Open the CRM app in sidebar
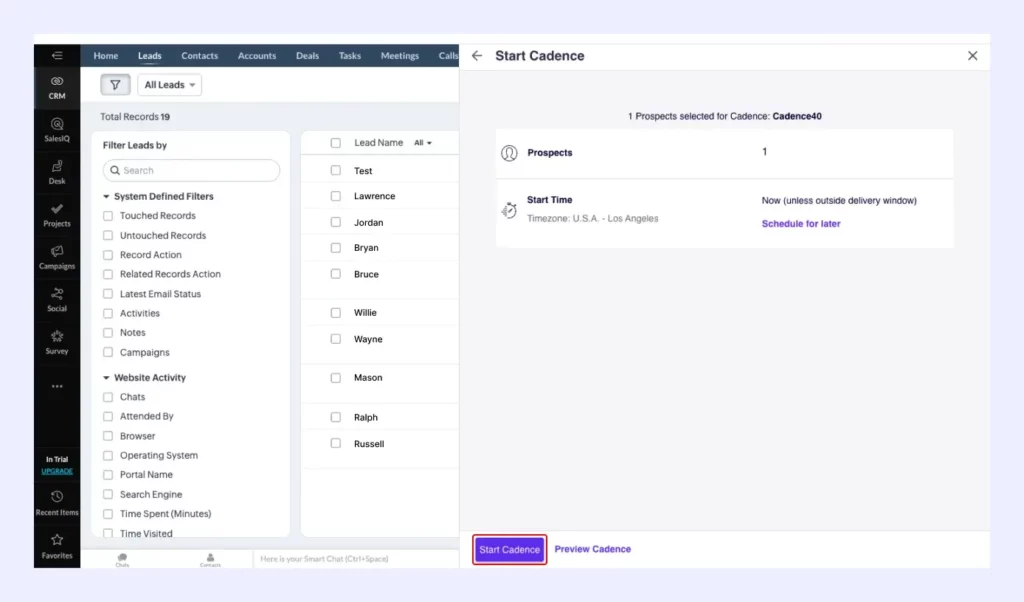This screenshot has width=1024, height=602. click(x=57, y=87)
